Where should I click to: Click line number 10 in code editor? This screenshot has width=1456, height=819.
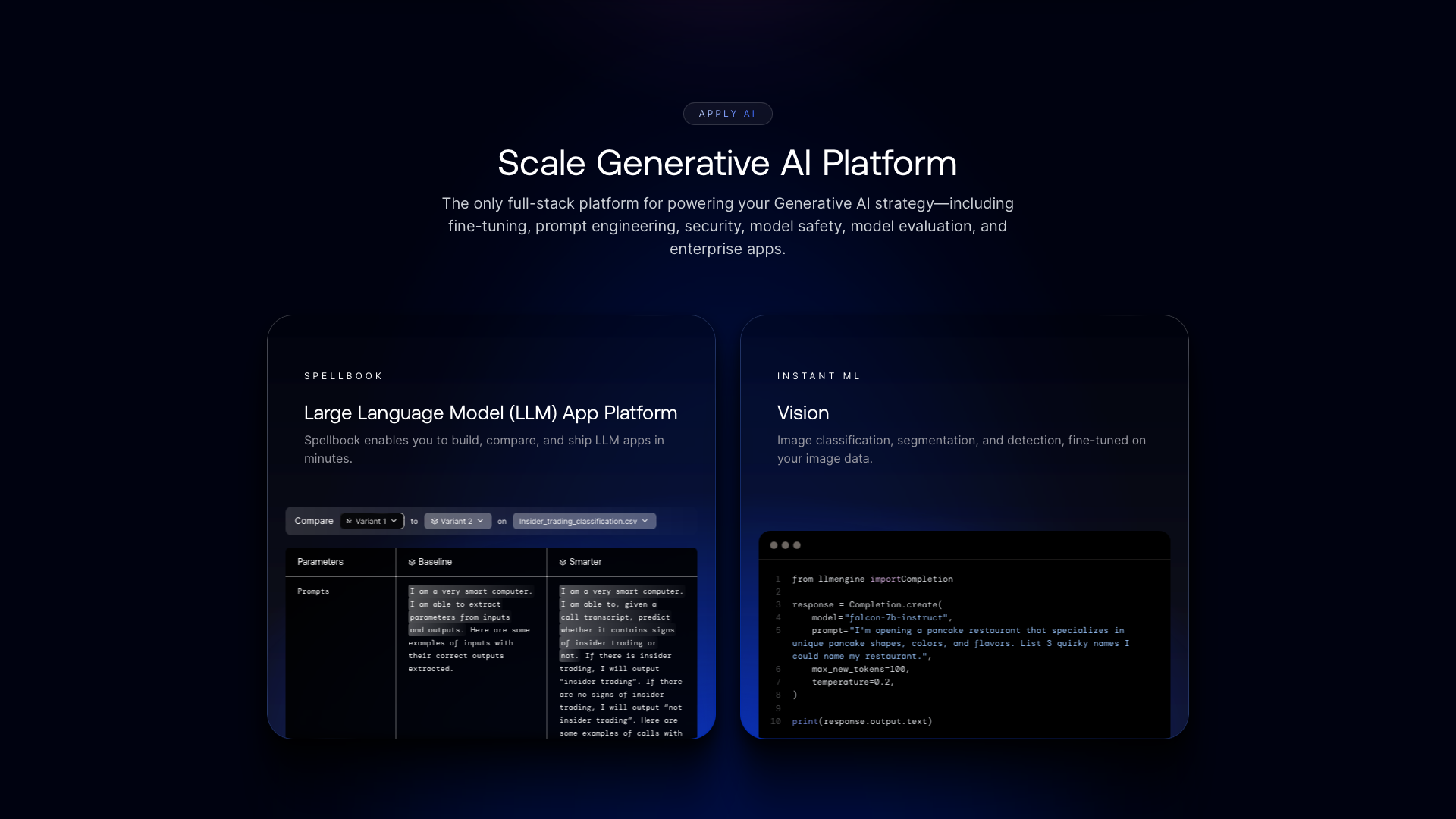coord(776,722)
